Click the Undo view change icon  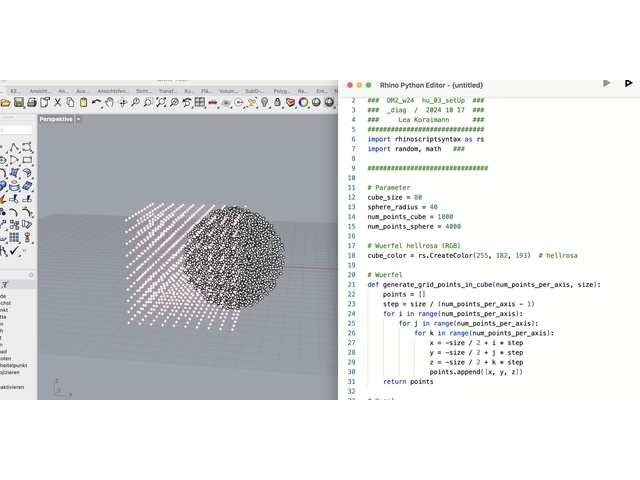pos(187,102)
